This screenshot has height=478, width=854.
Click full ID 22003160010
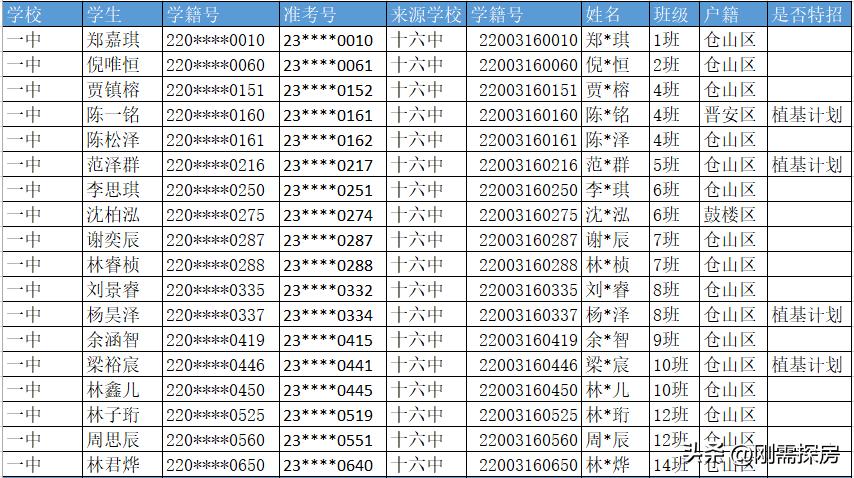528,40
